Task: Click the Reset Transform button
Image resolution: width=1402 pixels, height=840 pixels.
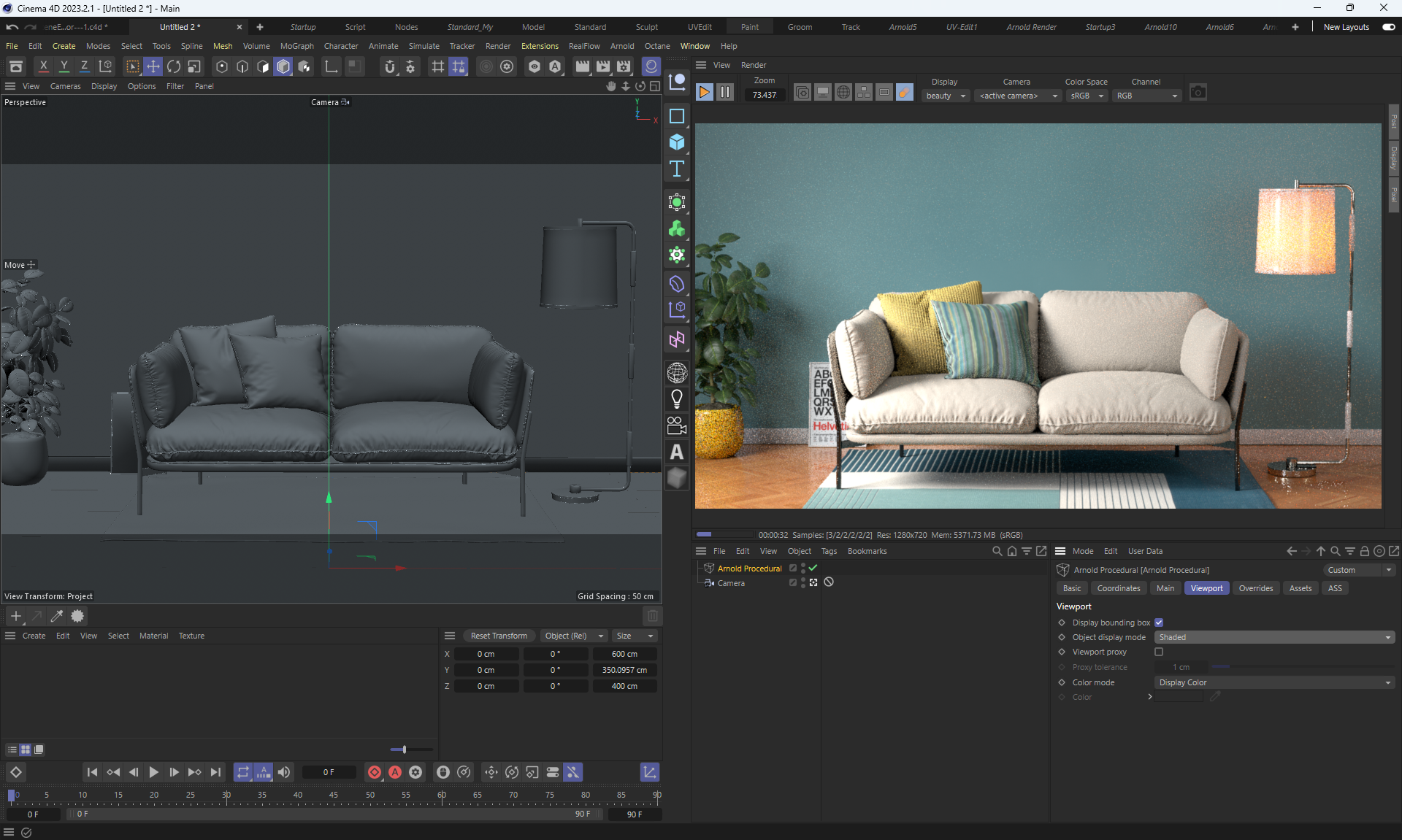Action: [x=499, y=636]
